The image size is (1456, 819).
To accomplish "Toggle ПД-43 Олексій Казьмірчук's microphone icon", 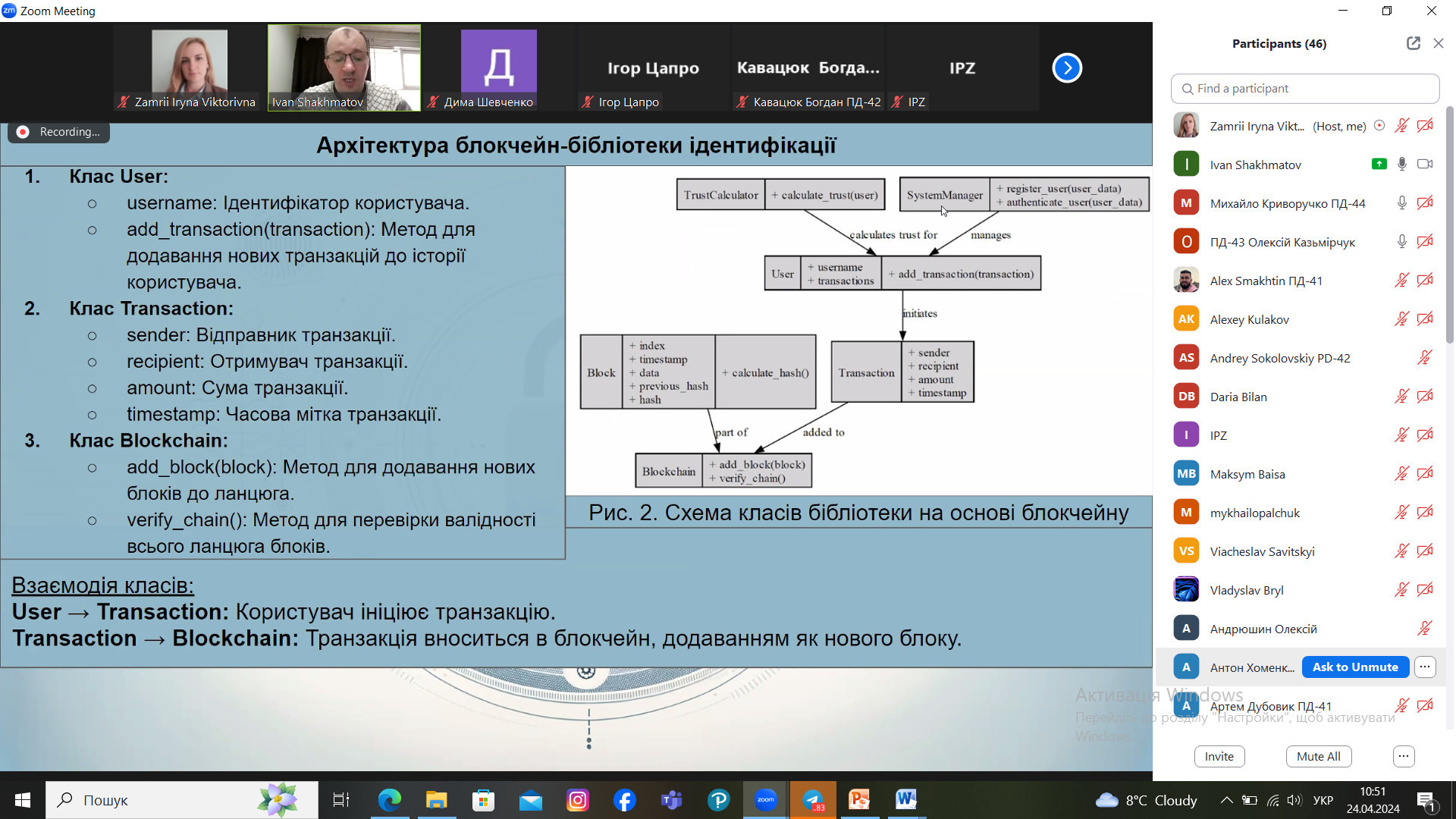I will pyautogui.click(x=1401, y=242).
